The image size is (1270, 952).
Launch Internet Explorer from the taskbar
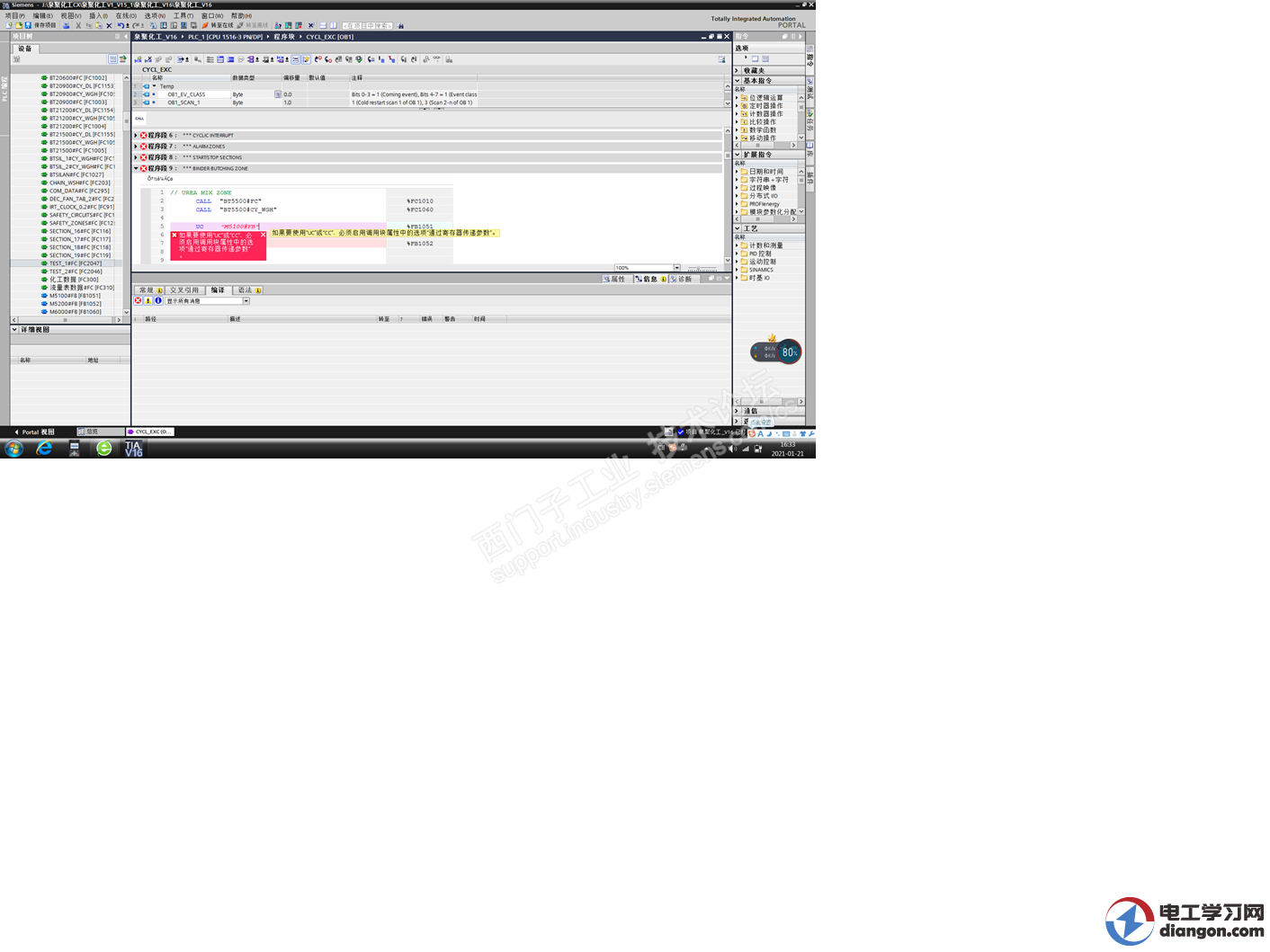coord(43,449)
